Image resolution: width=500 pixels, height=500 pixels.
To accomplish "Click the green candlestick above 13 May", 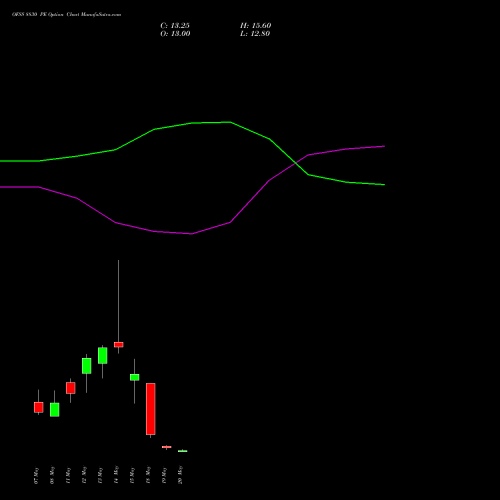I will coord(103,356).
